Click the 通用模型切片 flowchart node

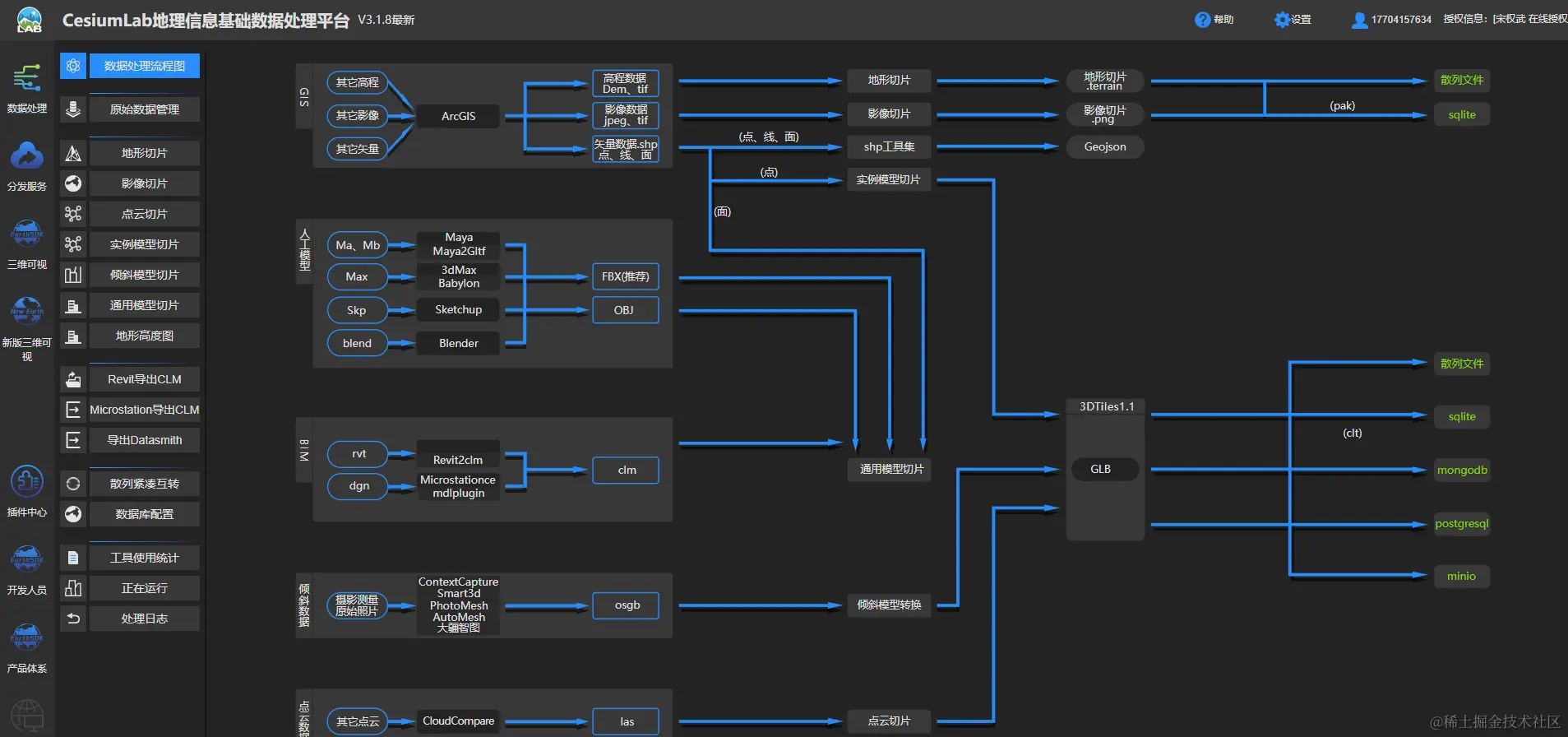891,469
